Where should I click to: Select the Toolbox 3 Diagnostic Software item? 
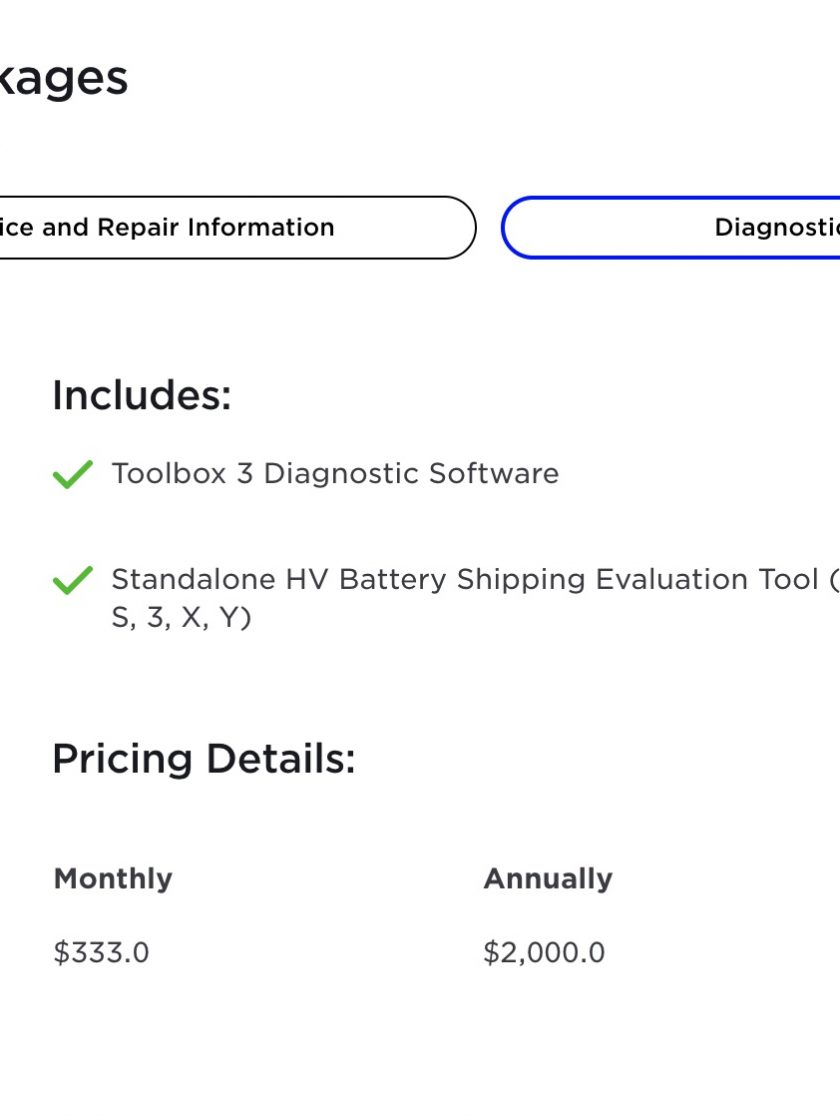point(335,474)
